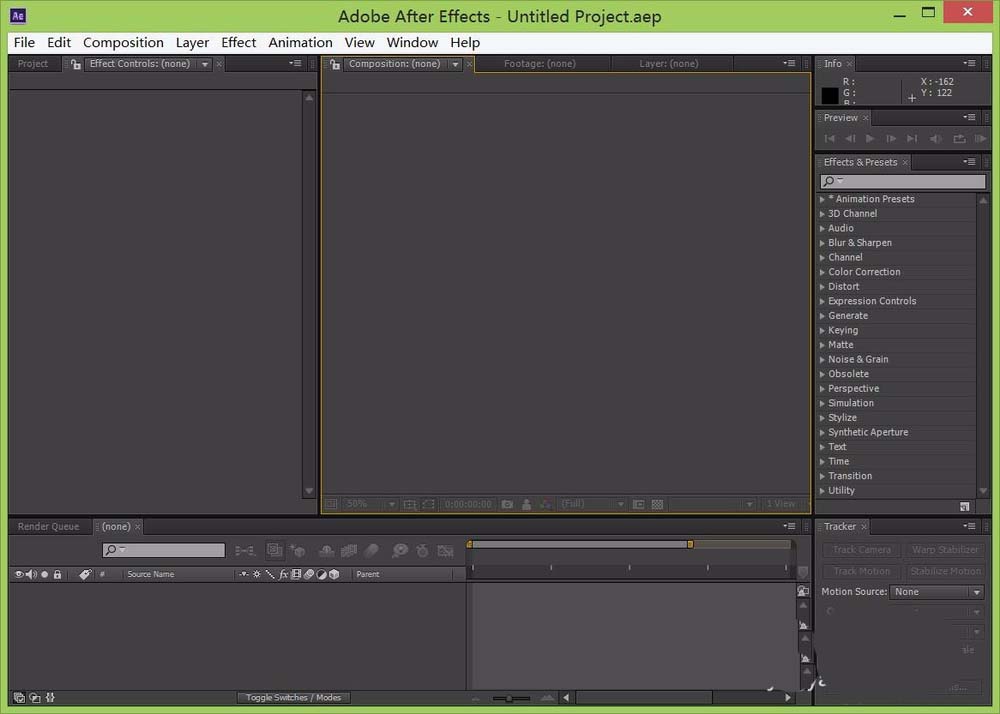Toggle the Loop option icon in Preview

(x=959, y=138)
